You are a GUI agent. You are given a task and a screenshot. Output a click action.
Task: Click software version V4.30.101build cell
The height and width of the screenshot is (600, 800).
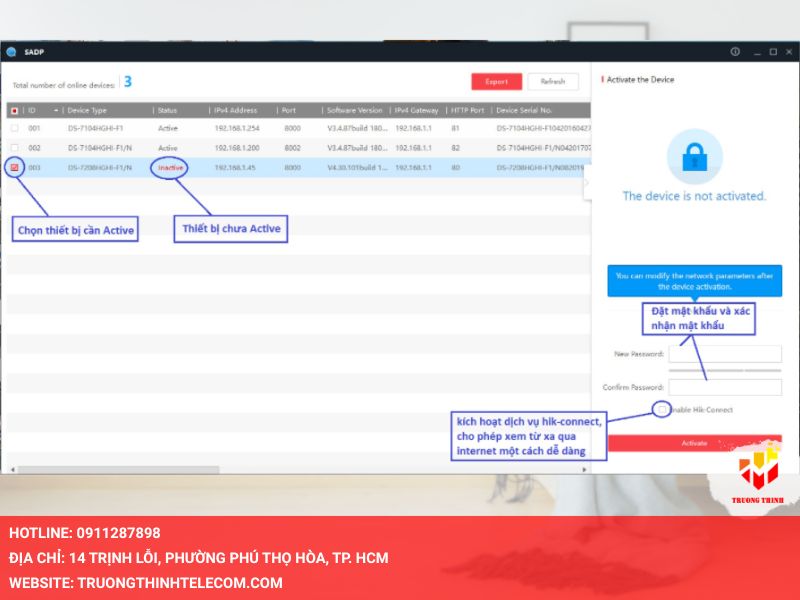tap(358, 167)
